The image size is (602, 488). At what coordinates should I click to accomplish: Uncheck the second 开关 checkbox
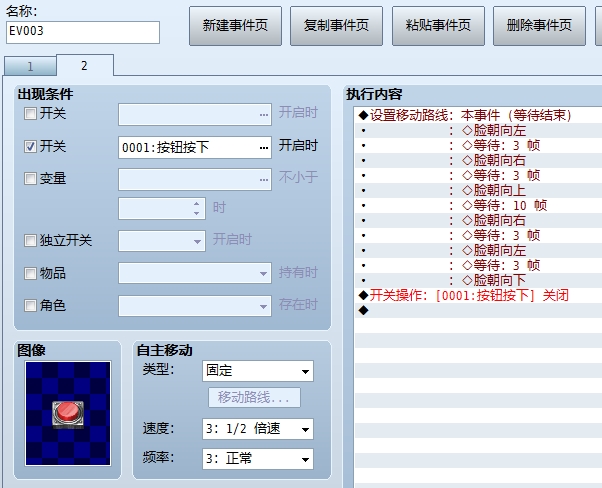pos(30,146)
